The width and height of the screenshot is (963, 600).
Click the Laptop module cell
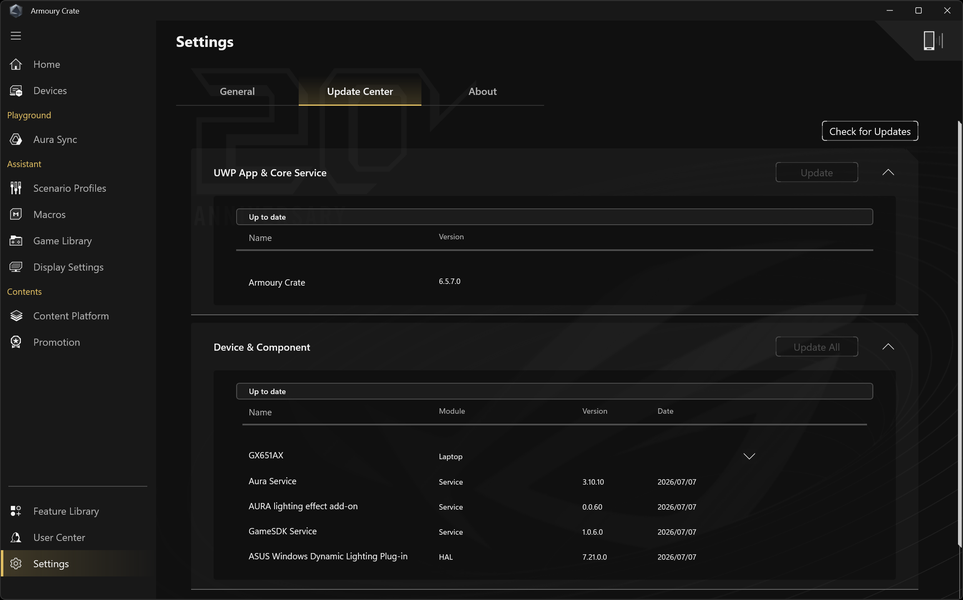pos(451,456)
